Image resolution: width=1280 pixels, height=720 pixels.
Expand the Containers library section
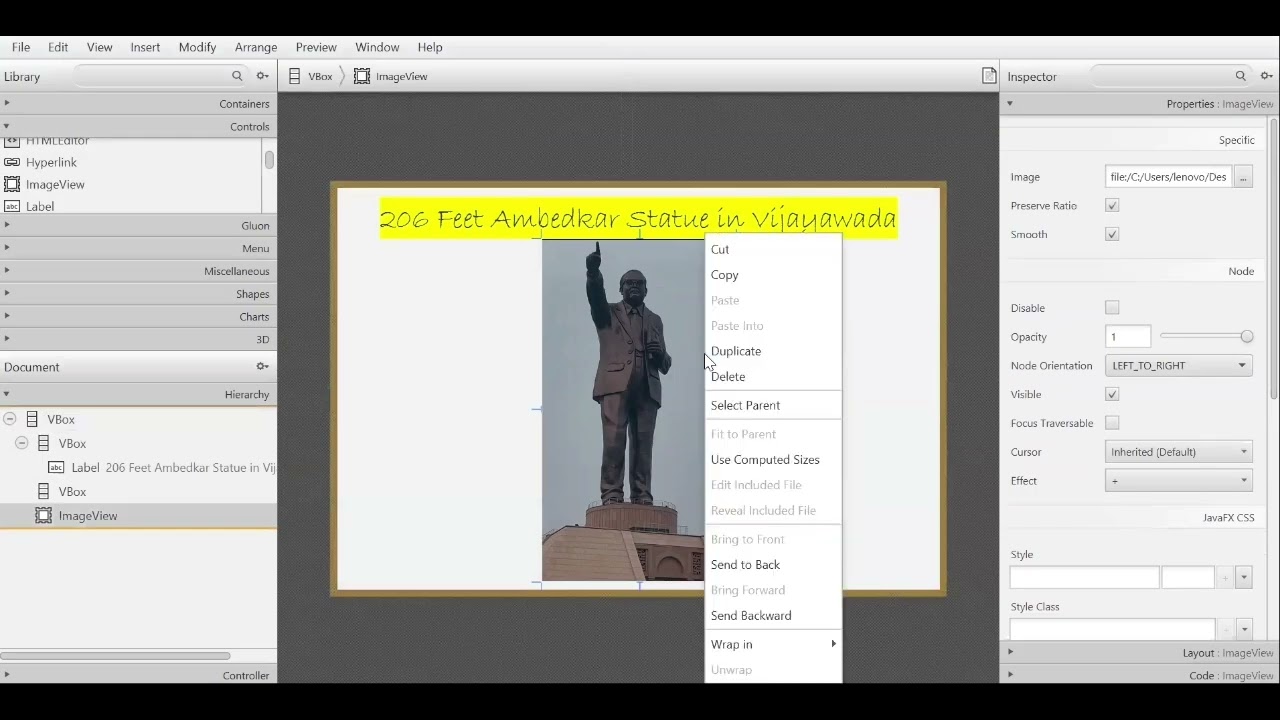[x=138, y=103]
